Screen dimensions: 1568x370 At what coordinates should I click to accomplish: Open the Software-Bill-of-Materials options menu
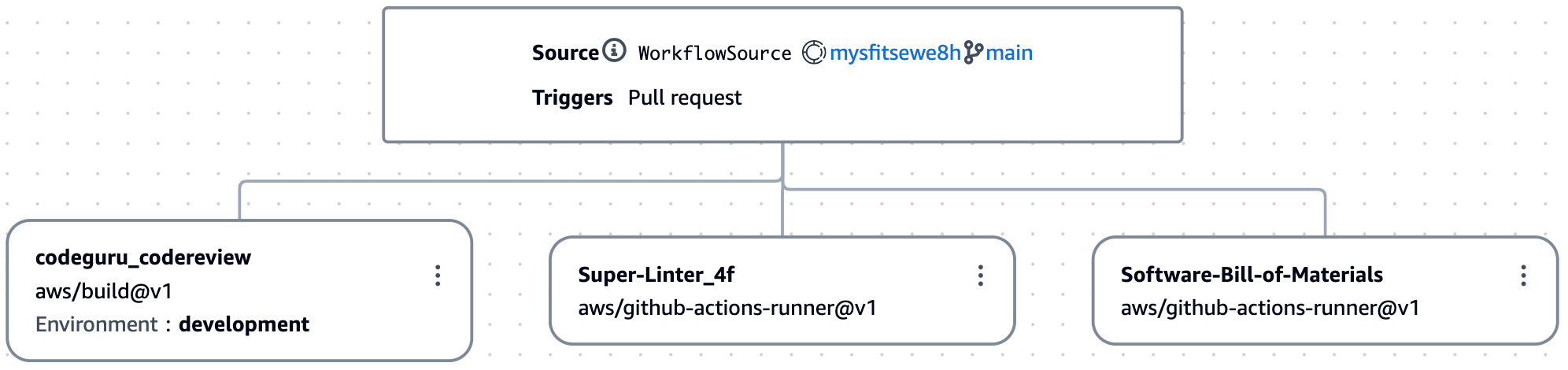pyautogui.click(x=1523, y=276)
